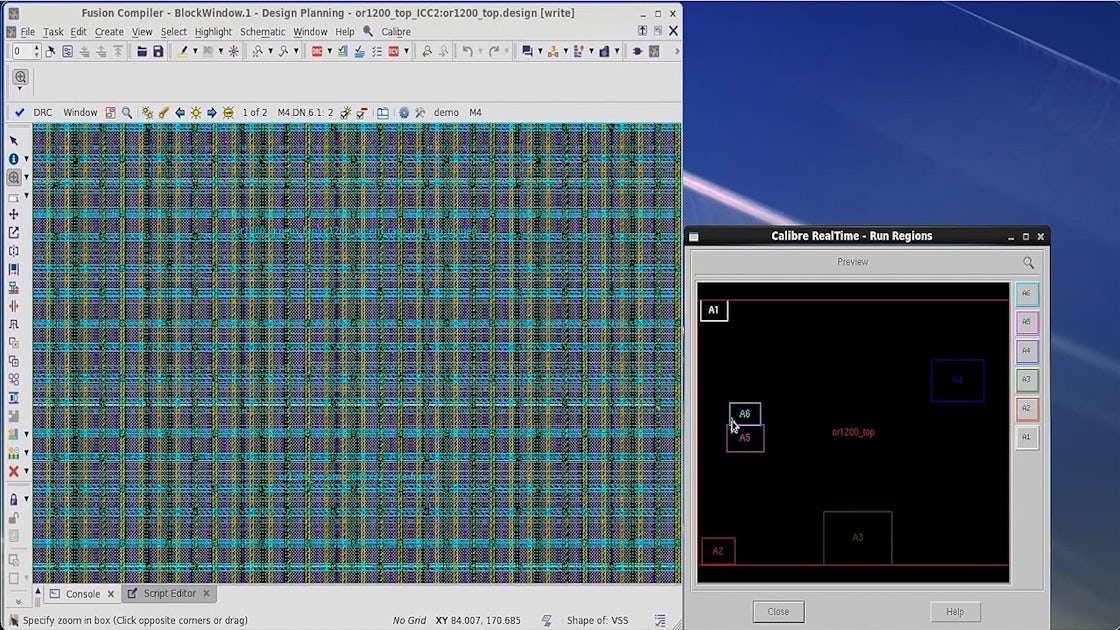The height and width of the screenshot is (630, 1120).
Task: Click the save (floppy disk) toolbar icon
Action: (x=158, y=52)
